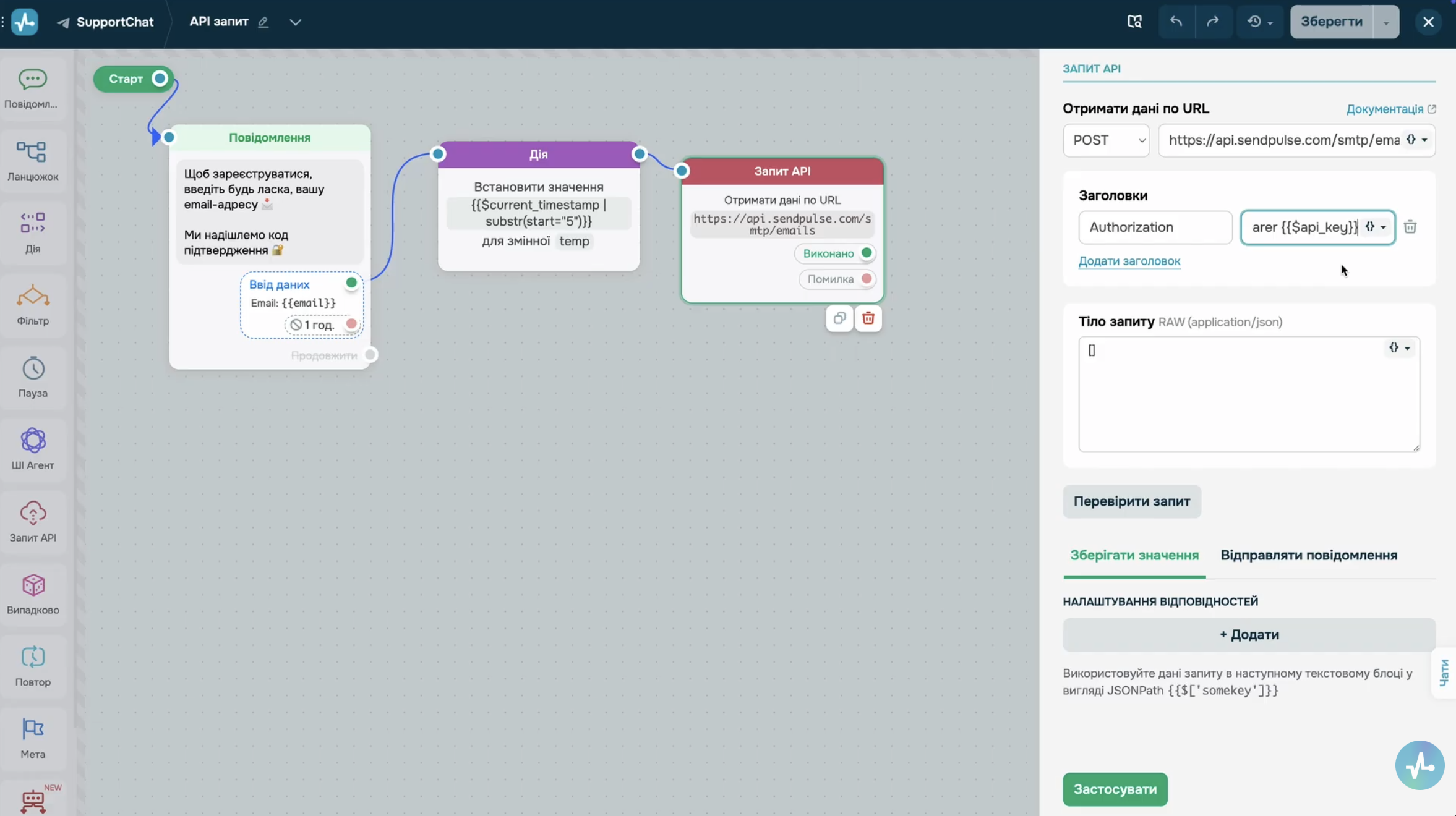Pick the Дія action block in sidebar
Viewport: 1456px width, 816px height.
tap(33, 234)
